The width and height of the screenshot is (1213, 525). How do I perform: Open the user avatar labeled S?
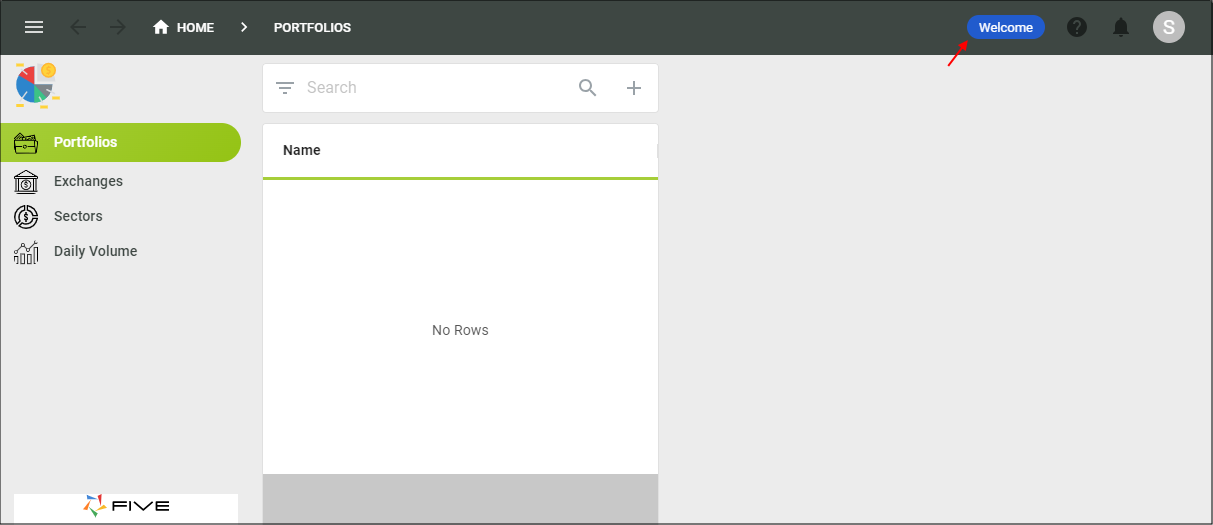pos(1168,27)
